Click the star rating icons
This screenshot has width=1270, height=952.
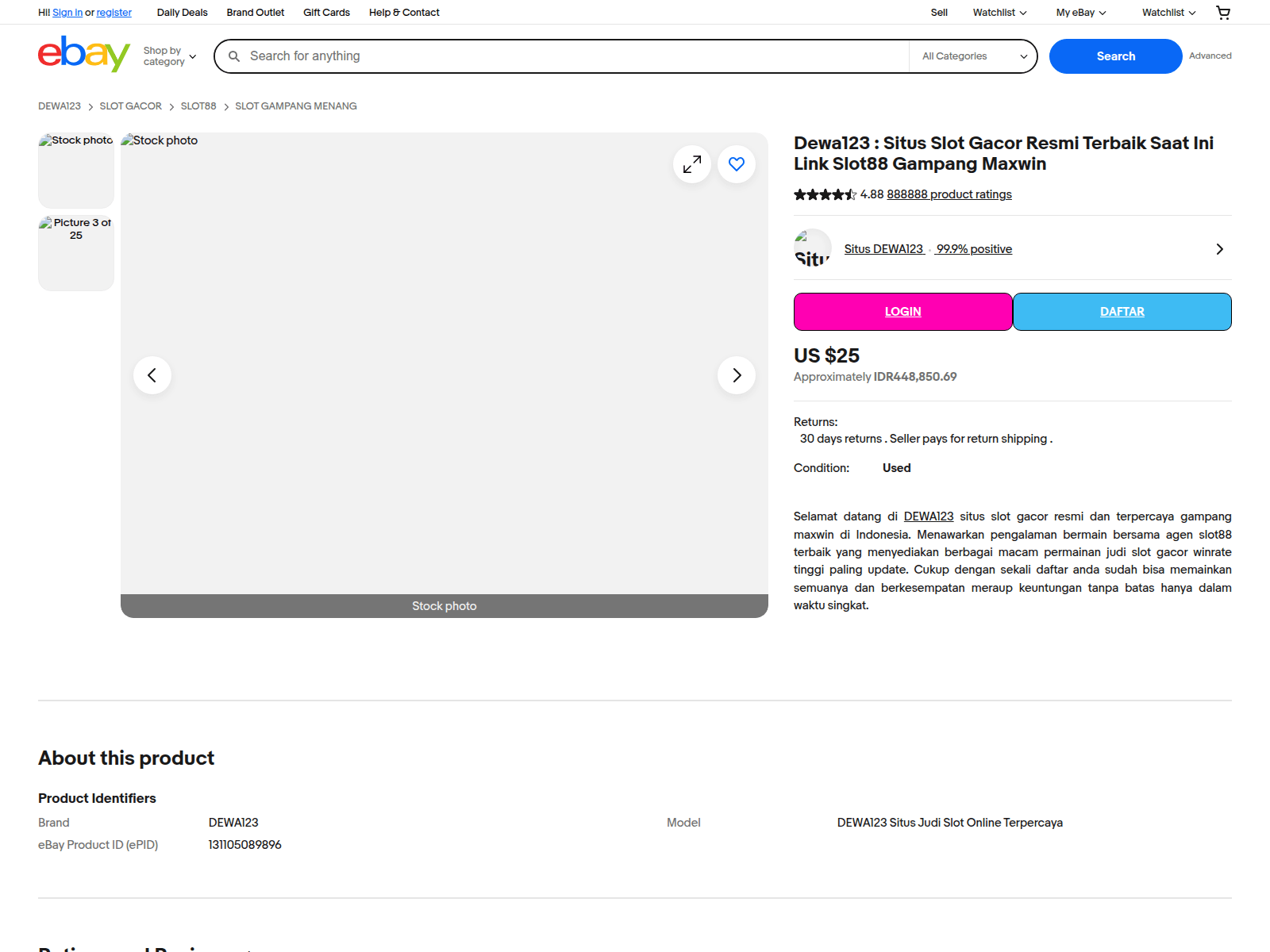click(825, 194)
